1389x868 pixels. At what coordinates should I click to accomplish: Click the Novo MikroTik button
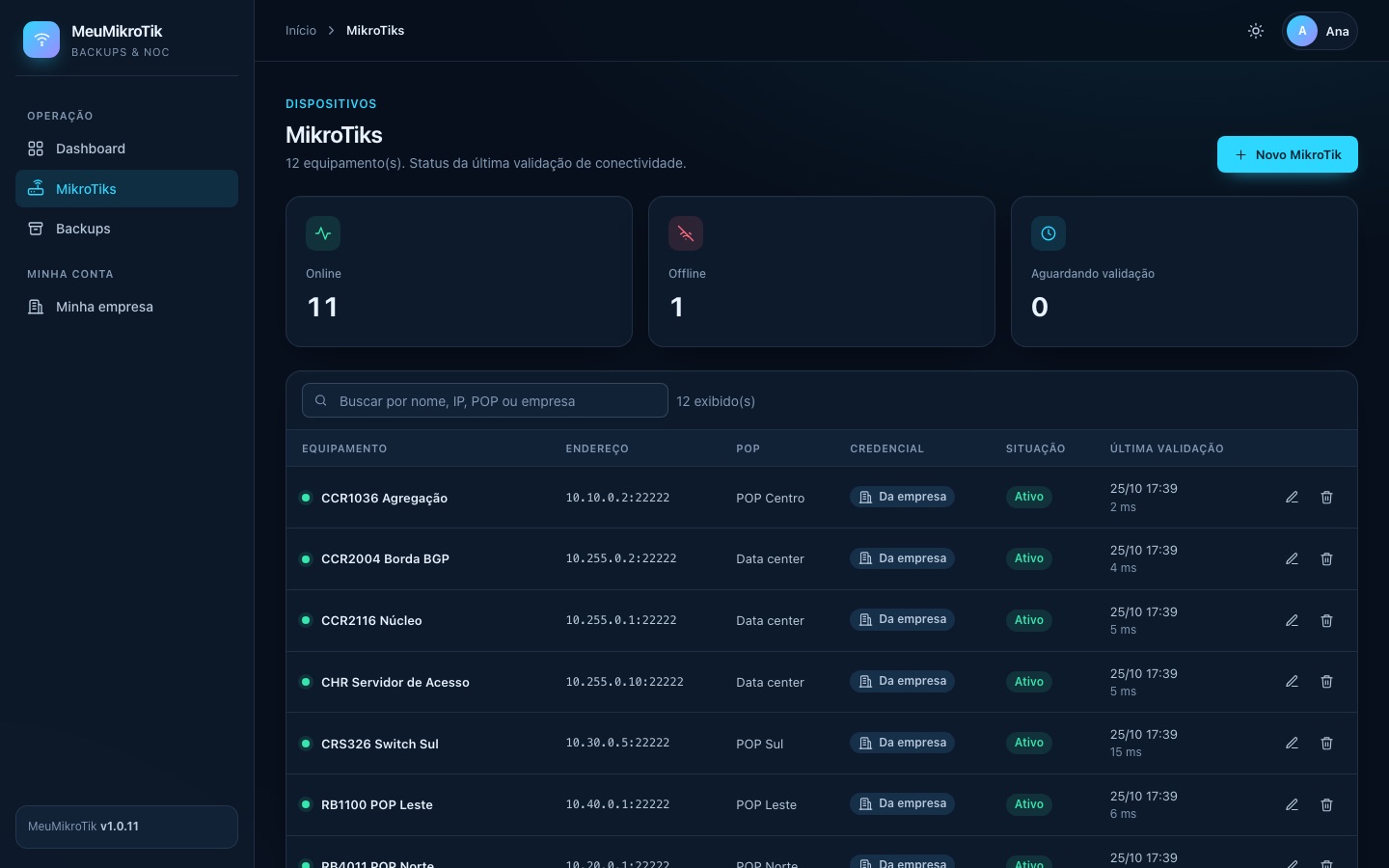pos(1288,154)
